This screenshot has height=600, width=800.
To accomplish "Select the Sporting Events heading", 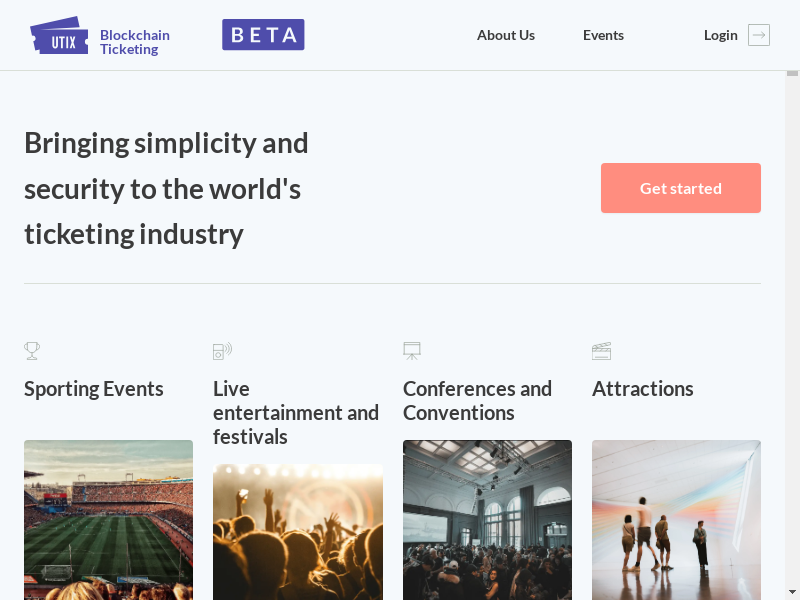I will tap(94, 389).
